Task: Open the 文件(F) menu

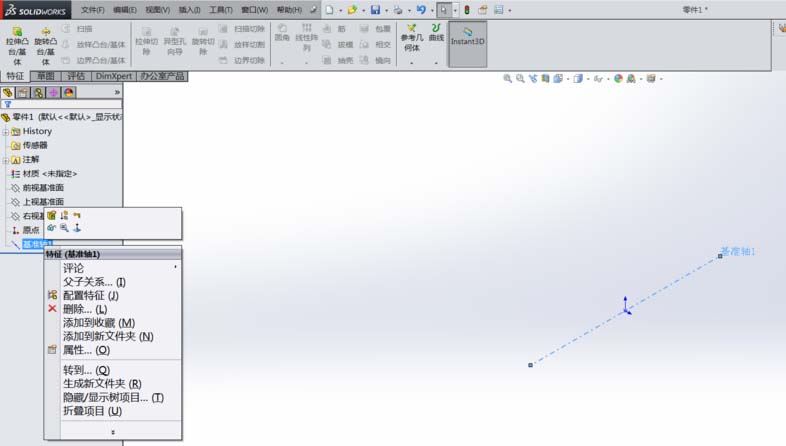Action: point(93,10)
